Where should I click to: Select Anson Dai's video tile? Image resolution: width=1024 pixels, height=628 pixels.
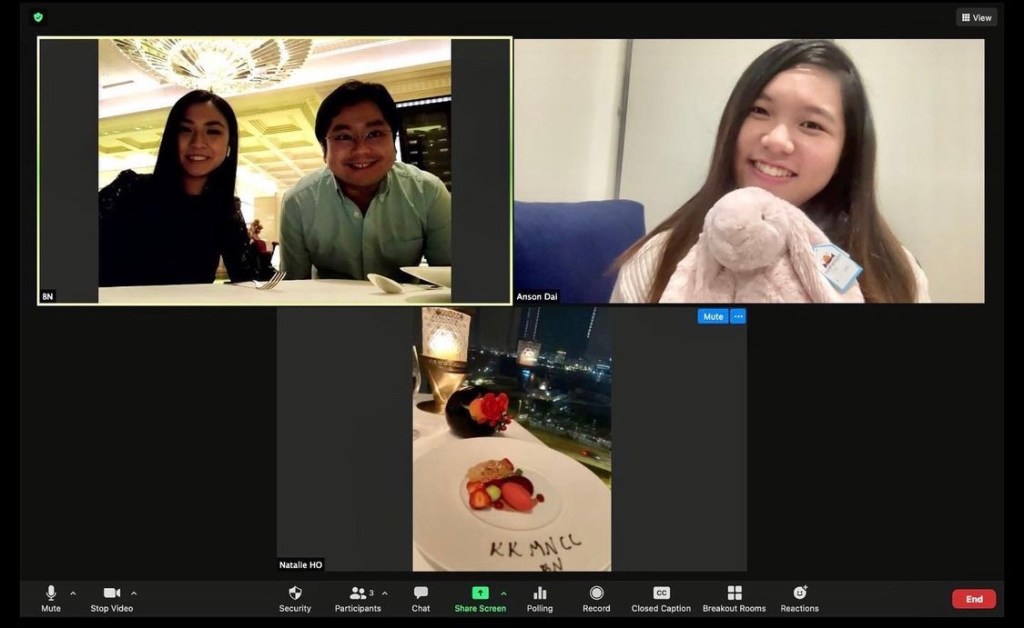click(748, 170)
